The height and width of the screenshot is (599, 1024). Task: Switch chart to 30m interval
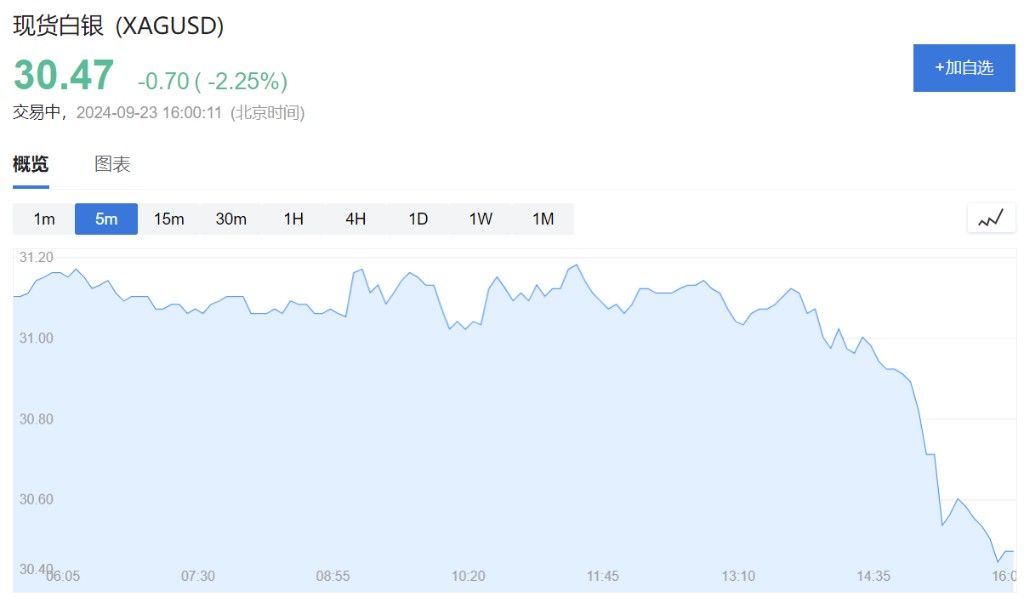[x=231, y=219]
